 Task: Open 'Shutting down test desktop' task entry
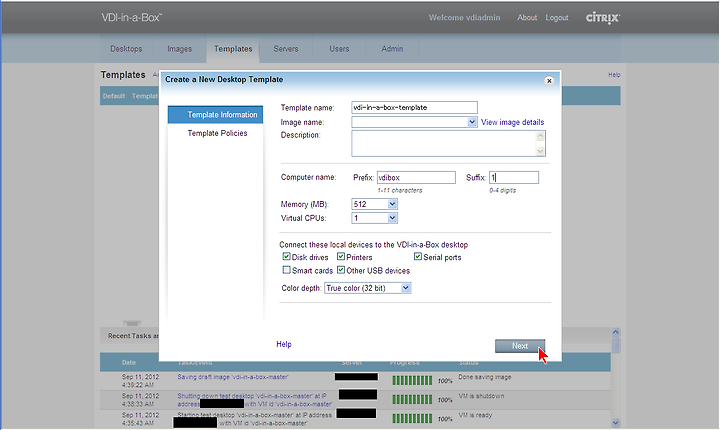click(x=255, y=400)
